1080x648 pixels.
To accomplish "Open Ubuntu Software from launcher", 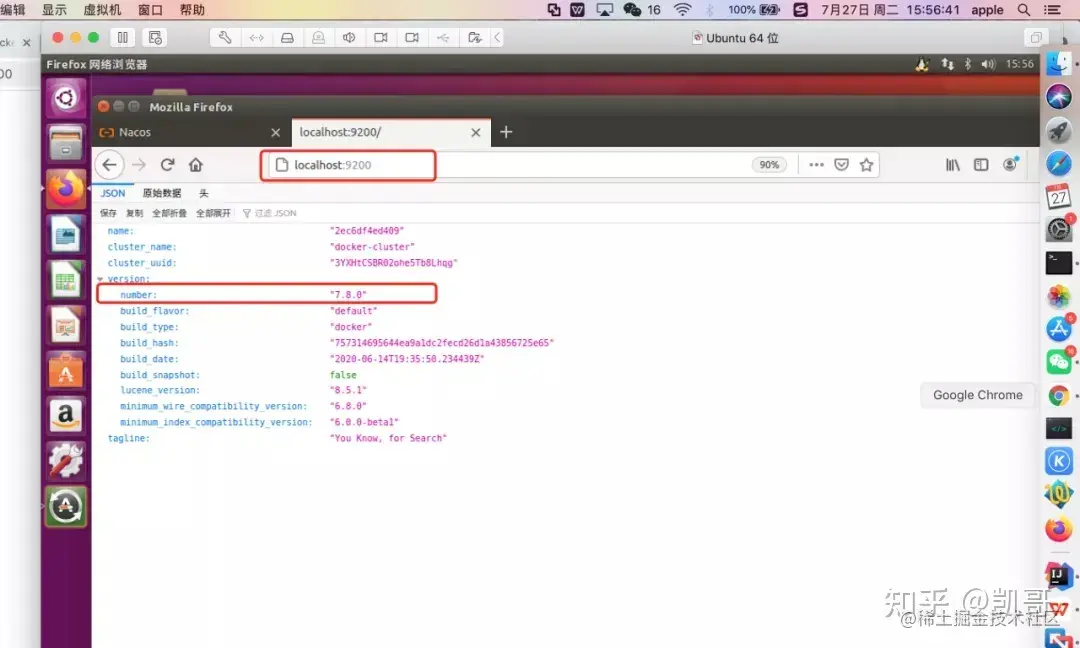I will (x=66, y=370).
